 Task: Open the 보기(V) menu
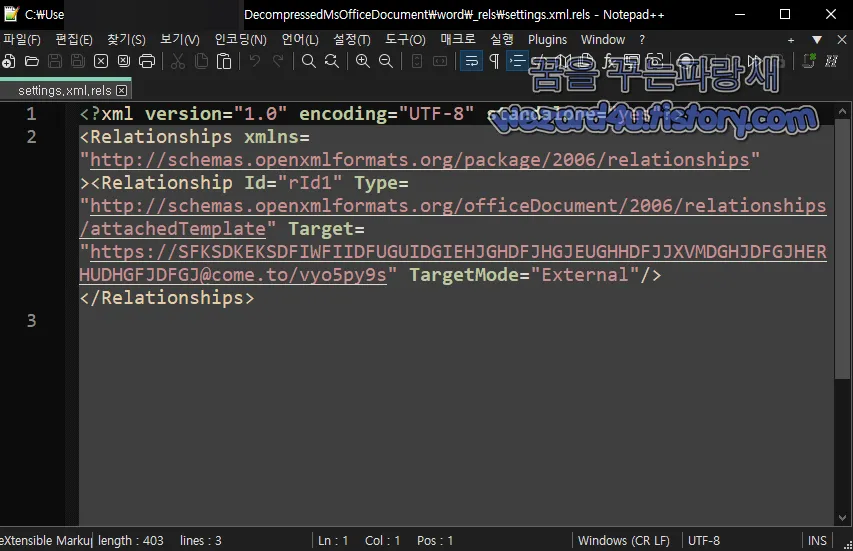pyautogui.click(x=180, y=40)
